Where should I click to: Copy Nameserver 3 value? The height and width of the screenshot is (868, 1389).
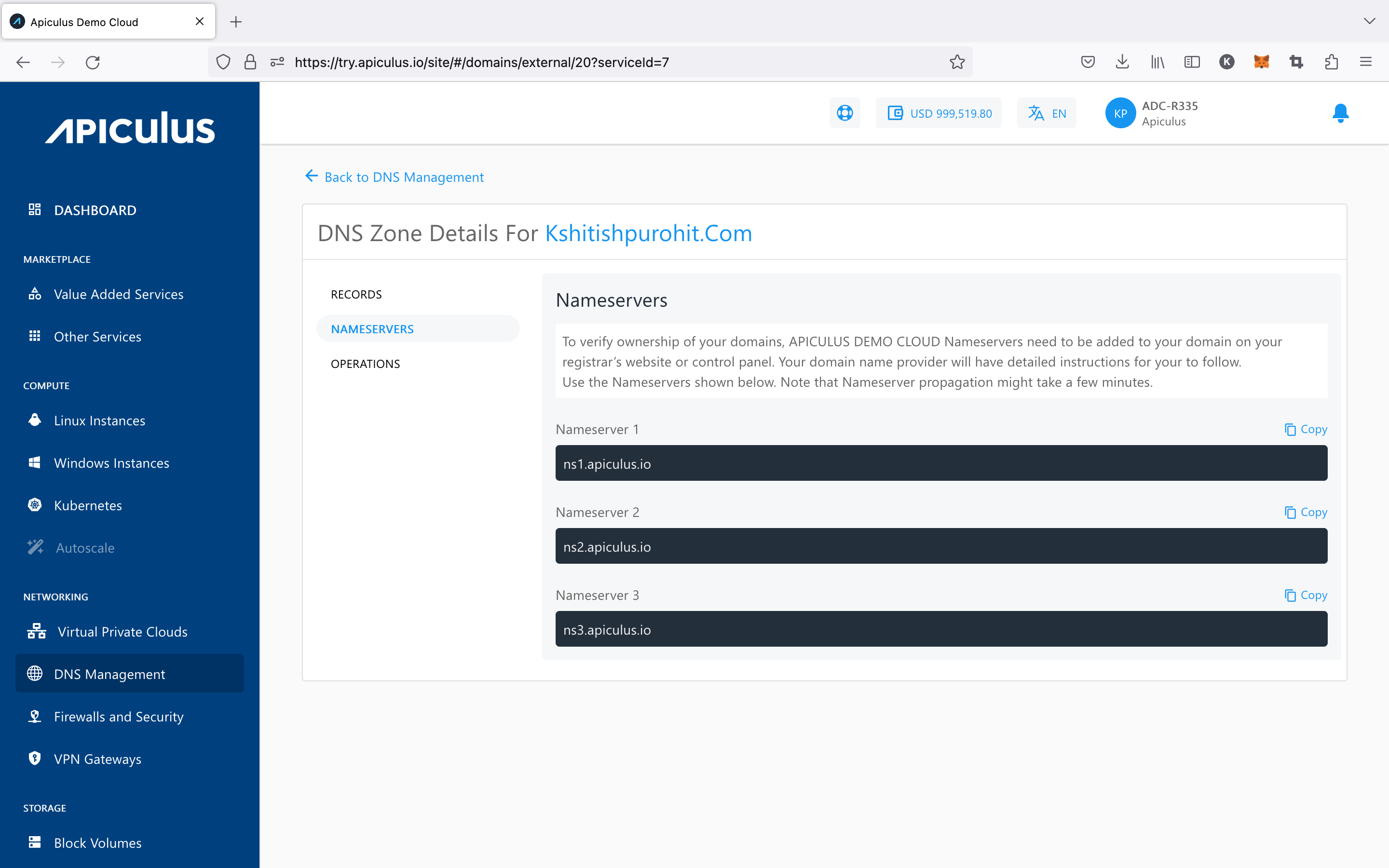point(1305,595)
